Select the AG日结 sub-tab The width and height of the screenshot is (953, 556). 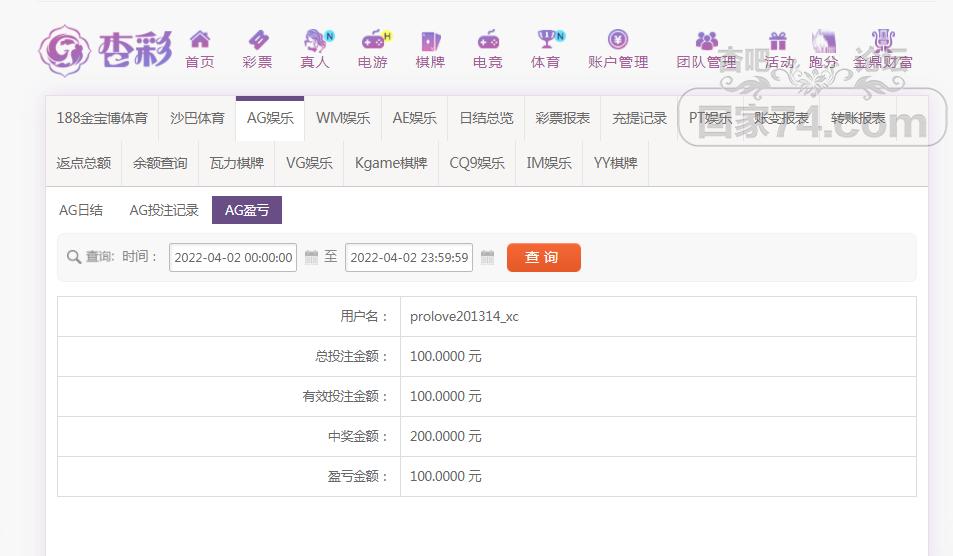(81, 210)
